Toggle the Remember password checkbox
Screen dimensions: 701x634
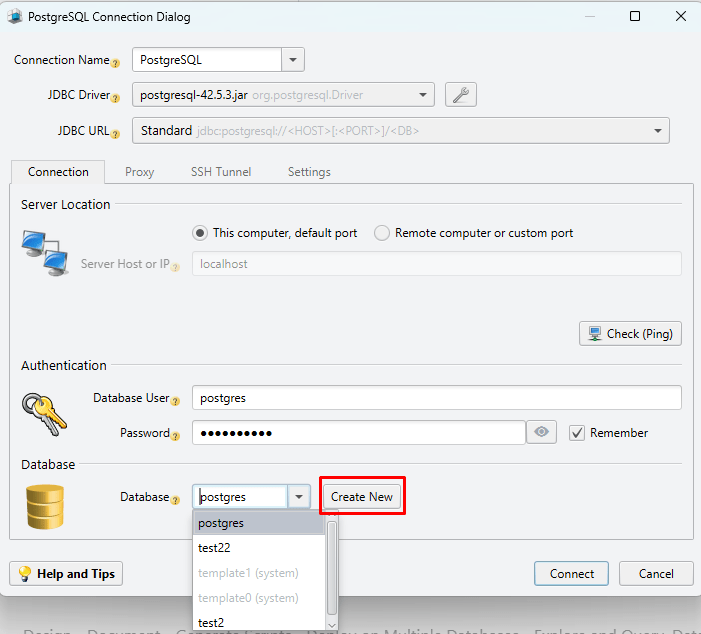point(577,433)
